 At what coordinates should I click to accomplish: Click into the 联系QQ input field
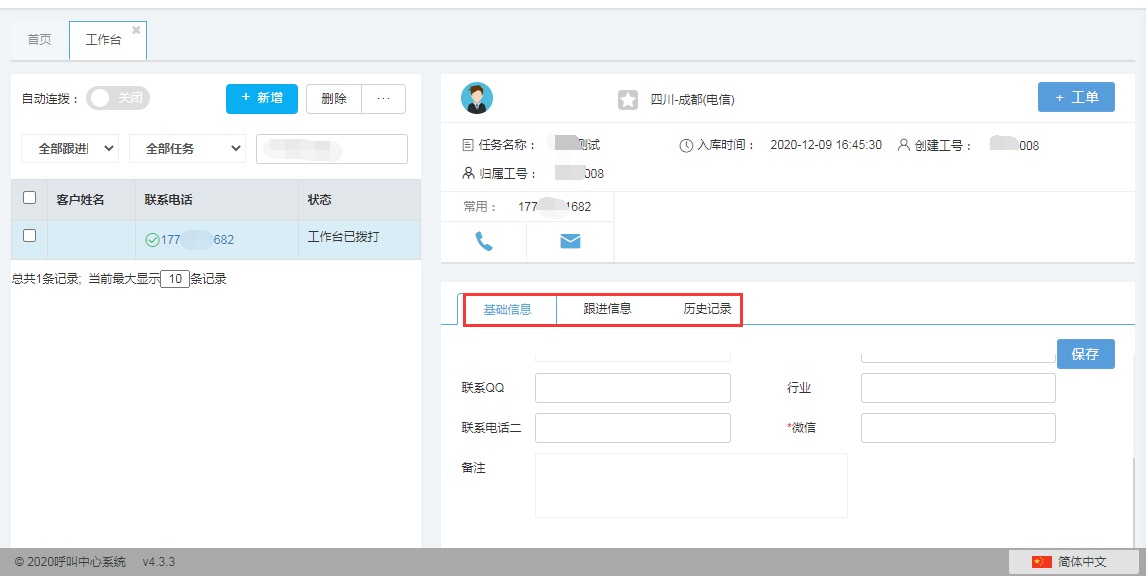pyautogui.click(x=632, y=388)
